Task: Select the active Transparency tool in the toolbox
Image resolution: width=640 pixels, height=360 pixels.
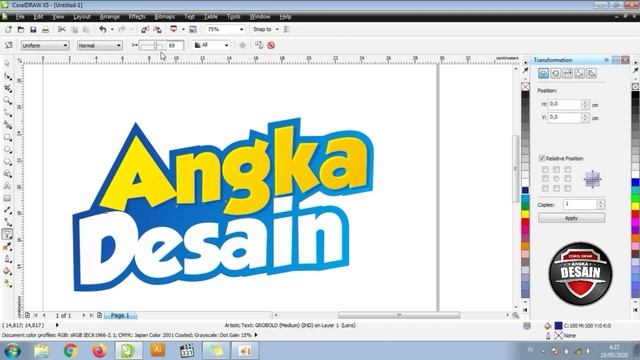Action: [x=7, y=234]
